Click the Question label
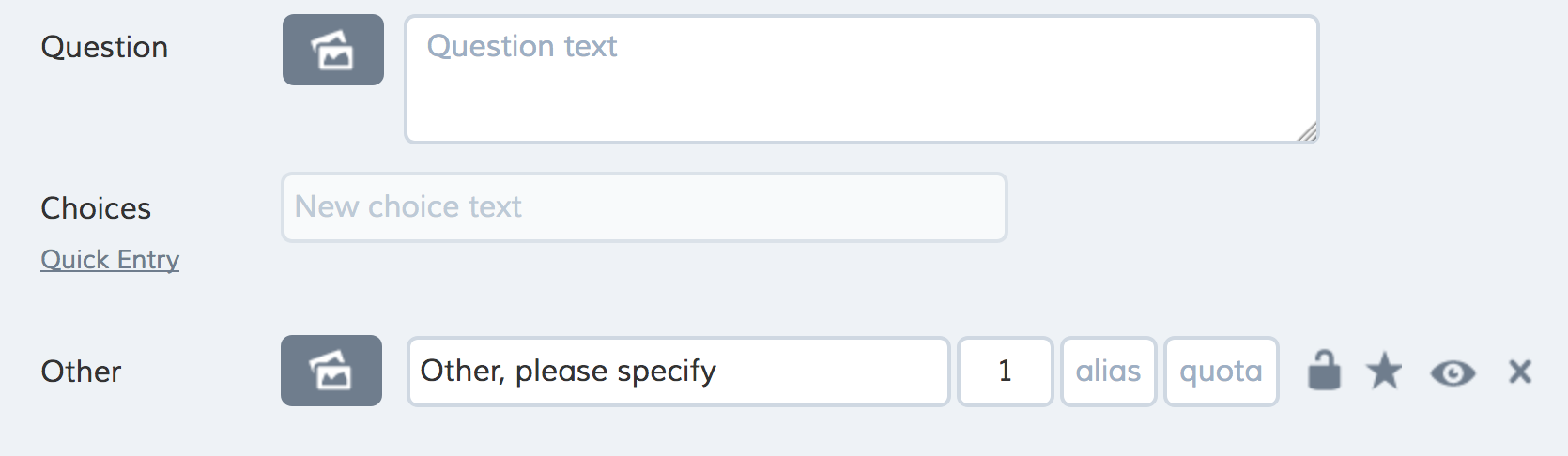Screen dimensions: 1568x456 (x=104, y=47)
